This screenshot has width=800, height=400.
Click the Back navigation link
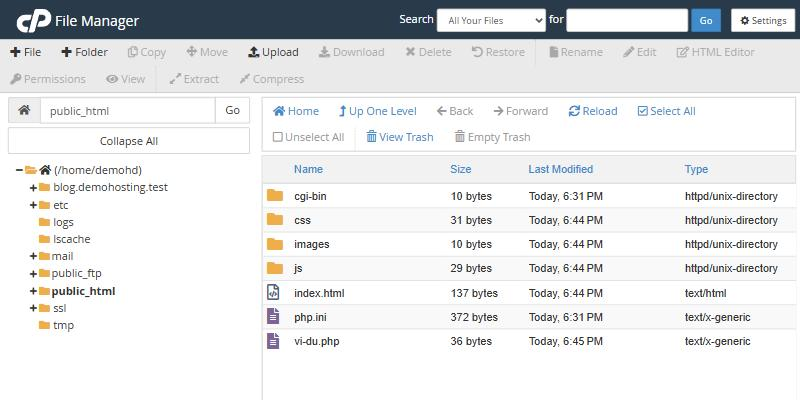[455, 111]
